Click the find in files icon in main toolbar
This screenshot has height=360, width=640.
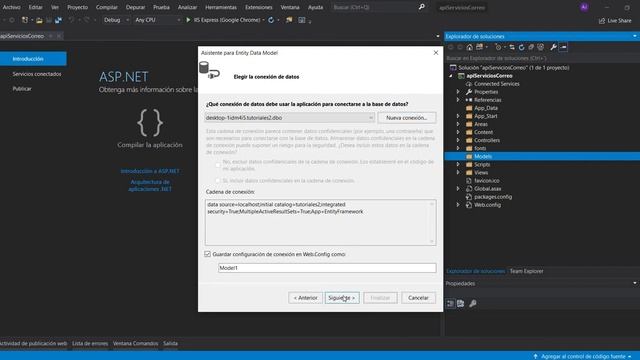point(289,20)
